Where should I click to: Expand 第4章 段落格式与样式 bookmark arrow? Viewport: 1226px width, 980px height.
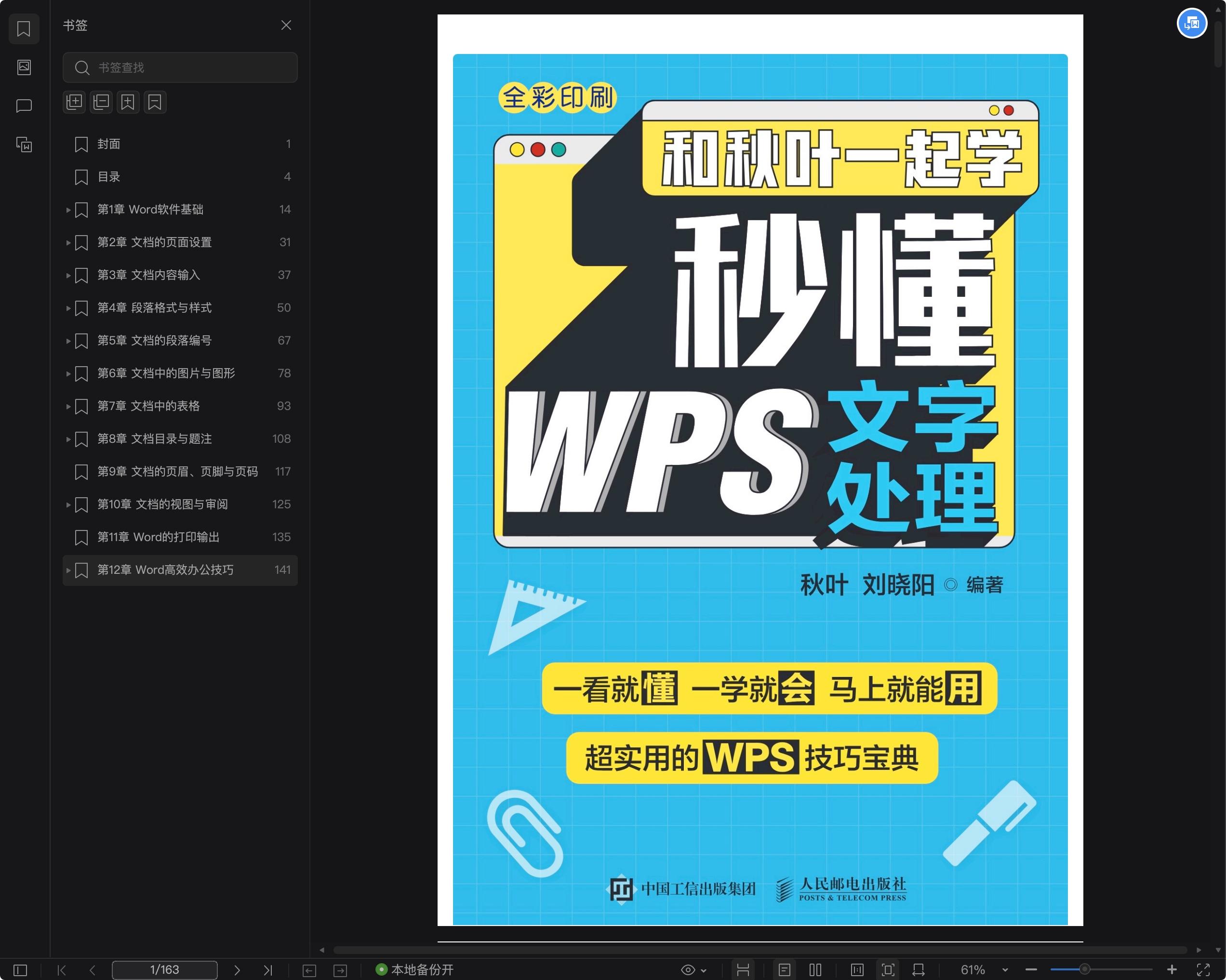pyautogui.click(x=68, y=308)
